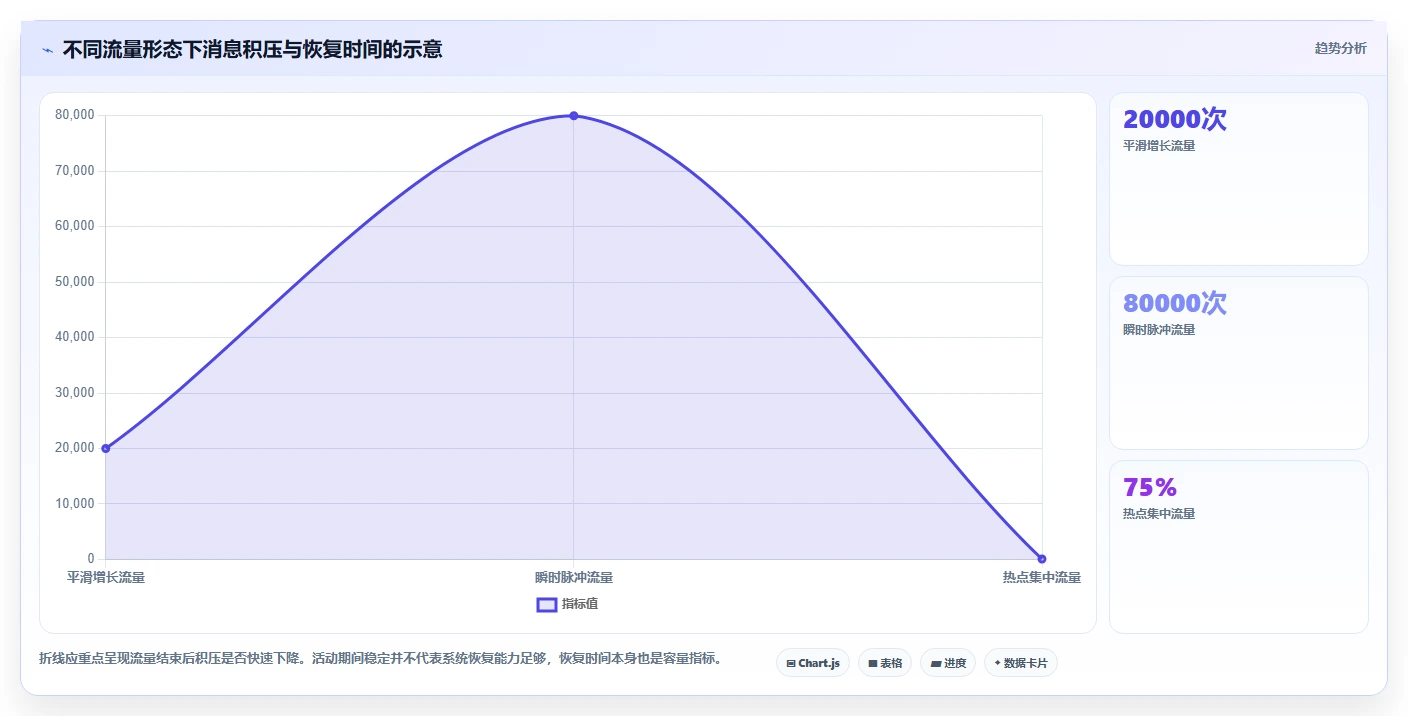The width and height of the screenshot is (1408, 716).
Task: Select the Chart.js tag chip
Action: click(813, 663)
